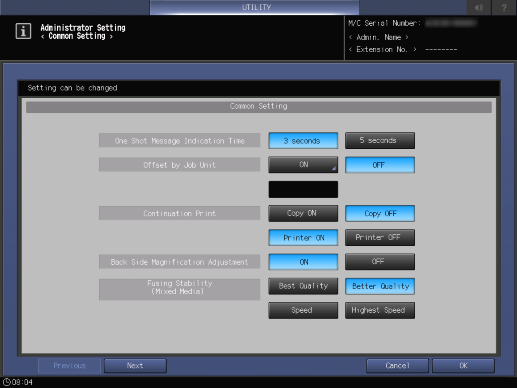Select the UTILITY tab
The image size is (517, 388).
coord(255,7)
